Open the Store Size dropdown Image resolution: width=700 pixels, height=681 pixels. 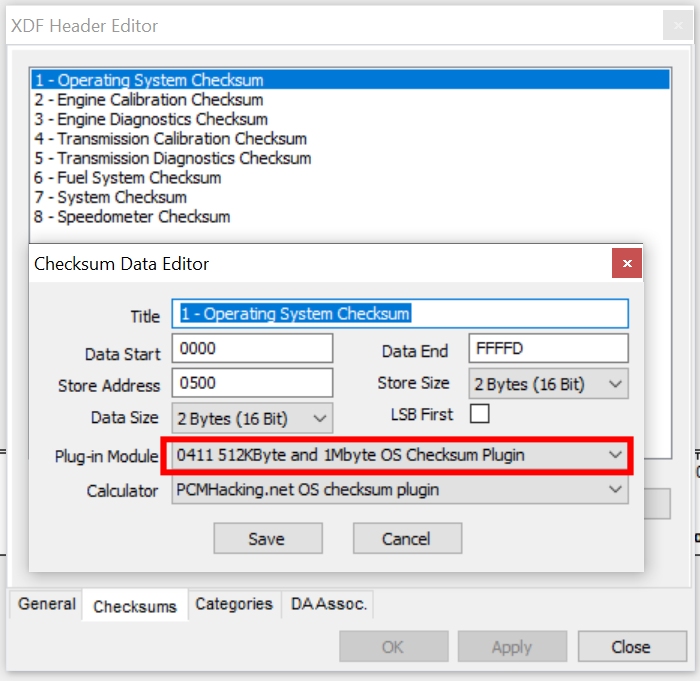[x=549, y=384]
